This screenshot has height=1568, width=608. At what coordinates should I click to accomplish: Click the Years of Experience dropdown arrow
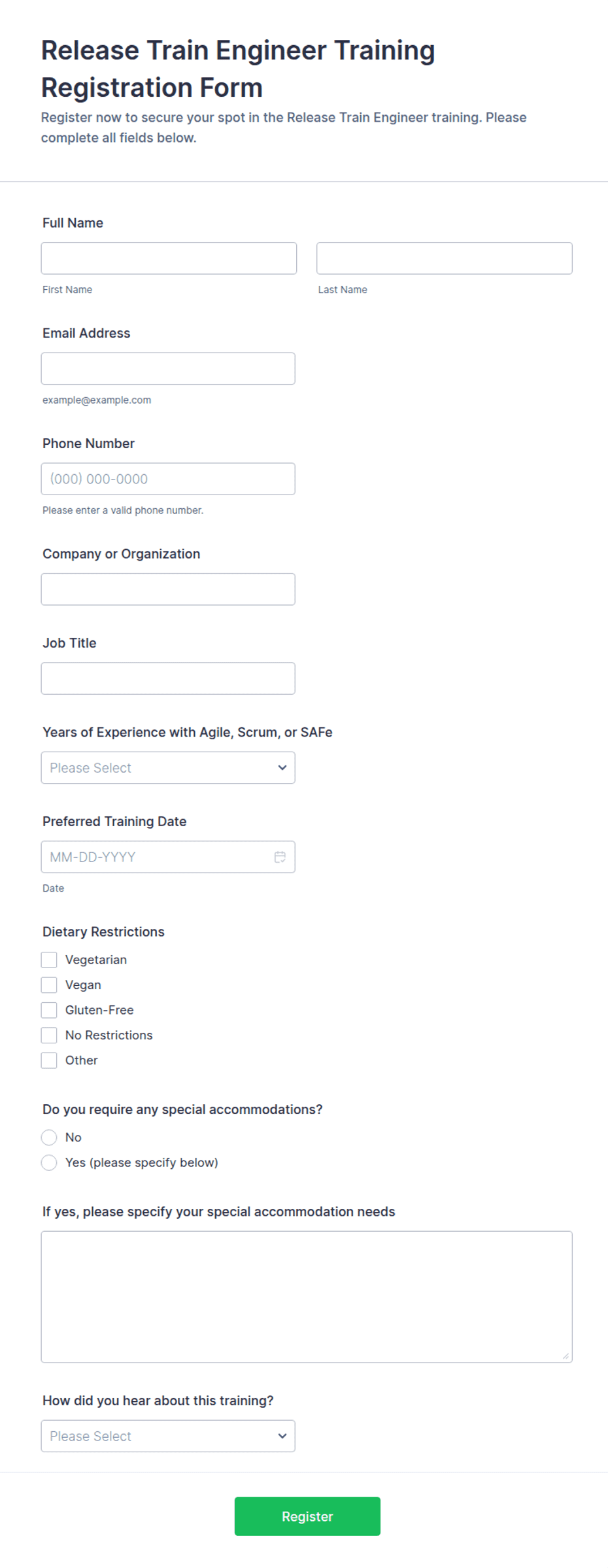pos(282,768)
